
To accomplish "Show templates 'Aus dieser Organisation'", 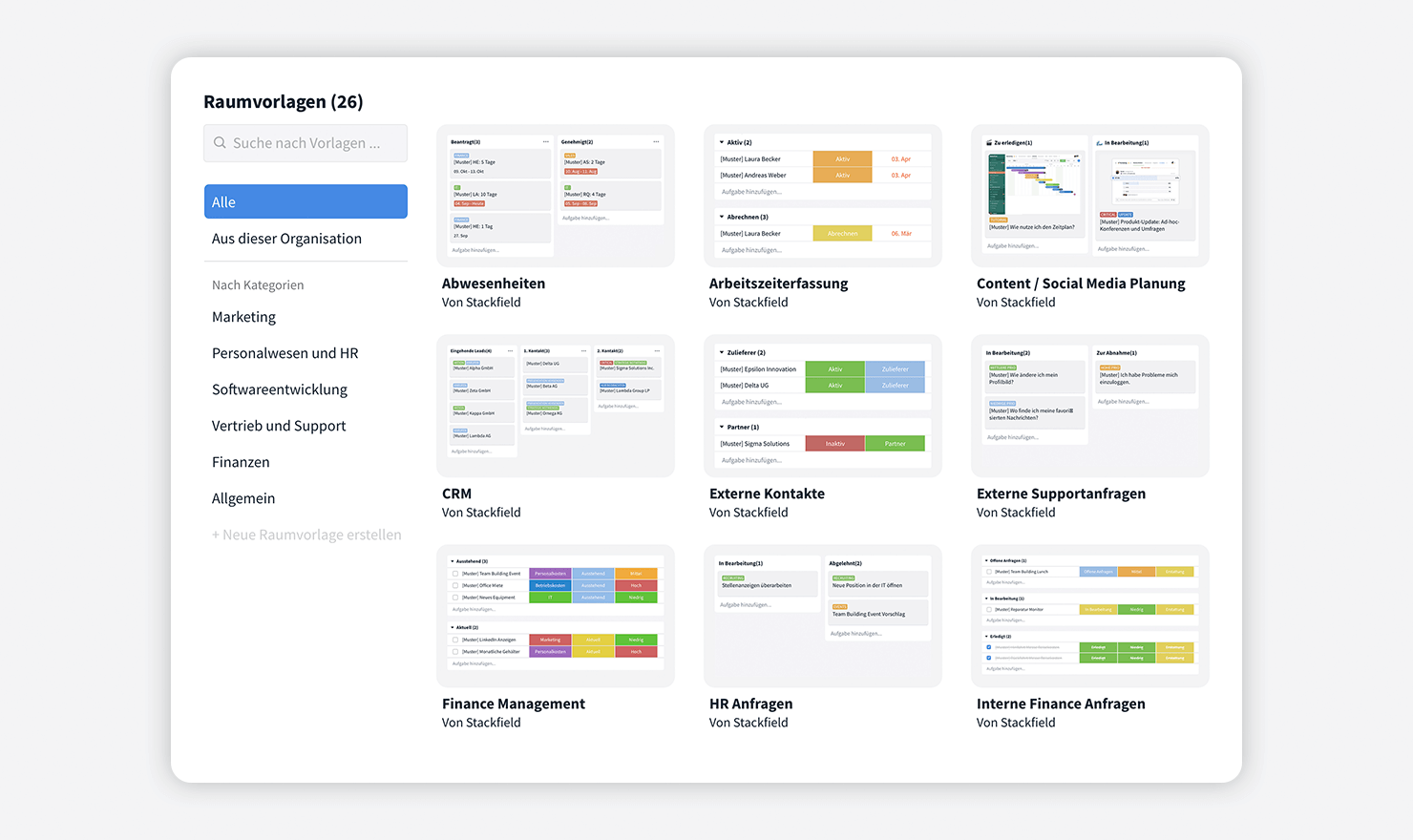I will click(286, 239).
